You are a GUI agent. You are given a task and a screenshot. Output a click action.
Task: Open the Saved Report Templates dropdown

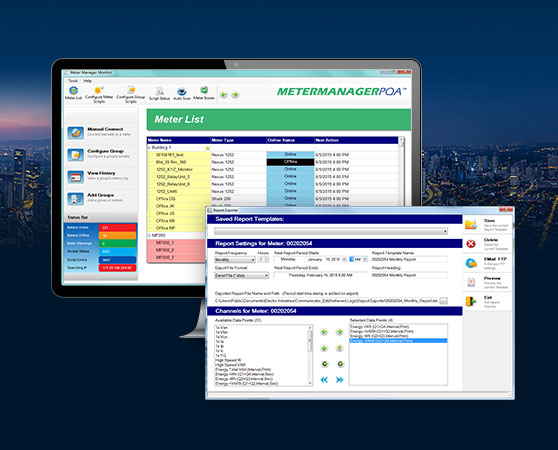[331, 231]
